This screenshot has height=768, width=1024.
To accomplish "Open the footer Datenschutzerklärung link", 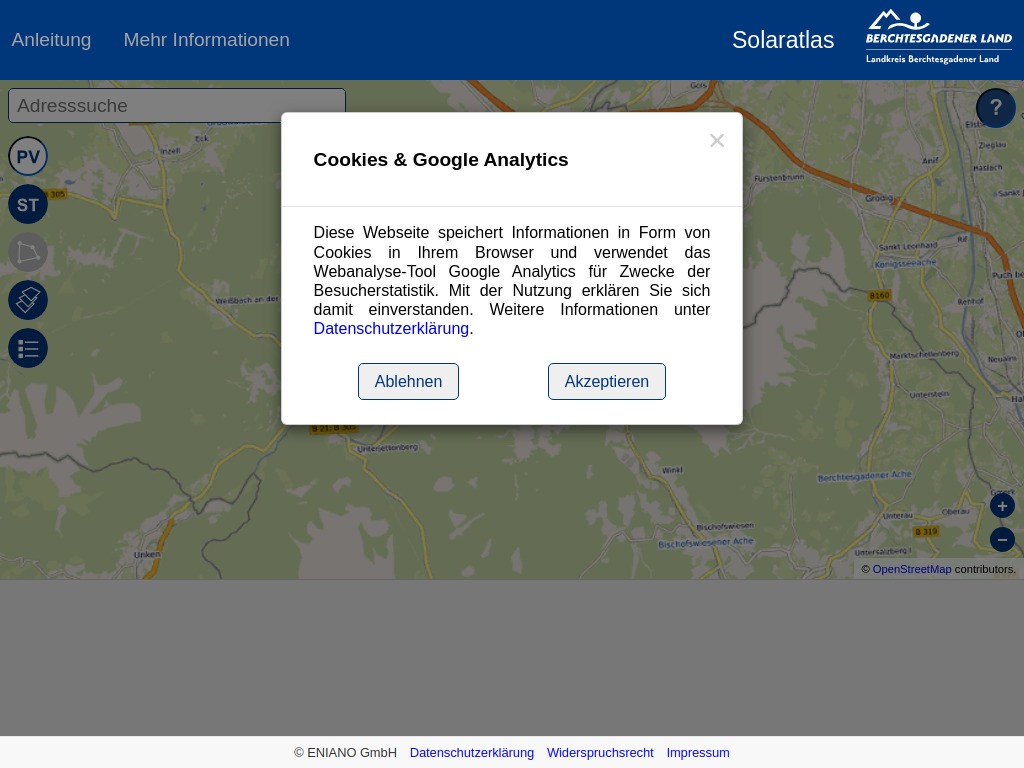I will point(471,752).
